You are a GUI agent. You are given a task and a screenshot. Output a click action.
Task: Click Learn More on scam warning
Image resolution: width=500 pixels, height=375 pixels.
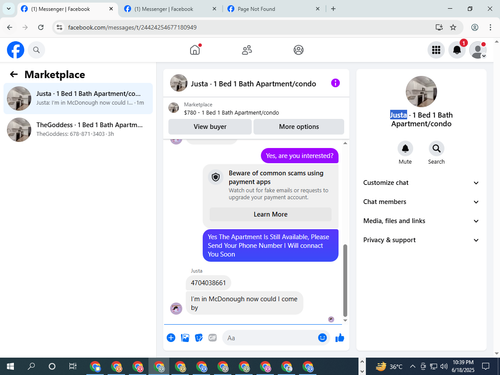point(270,214)
